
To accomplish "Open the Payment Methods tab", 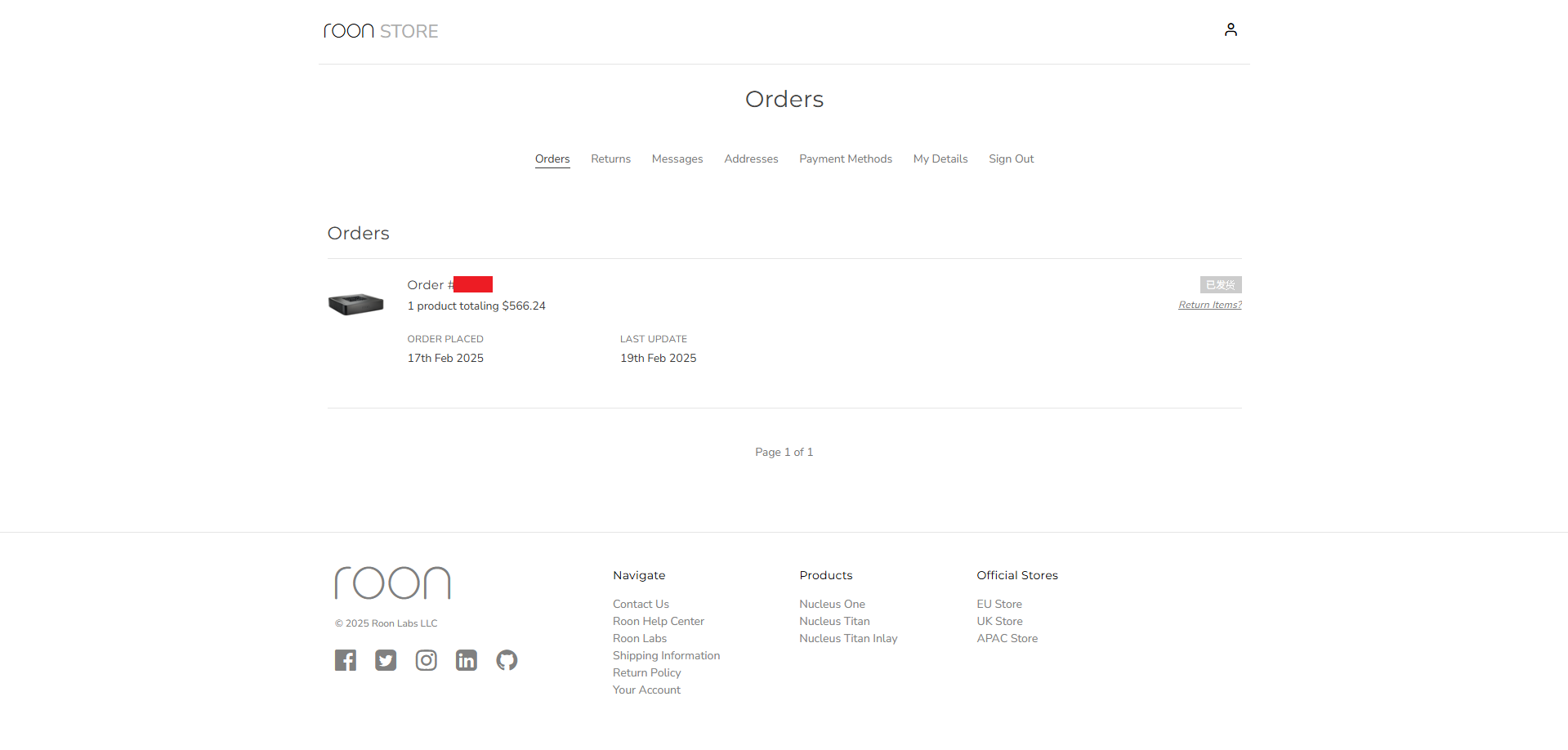I will click(x=846, y=158).
